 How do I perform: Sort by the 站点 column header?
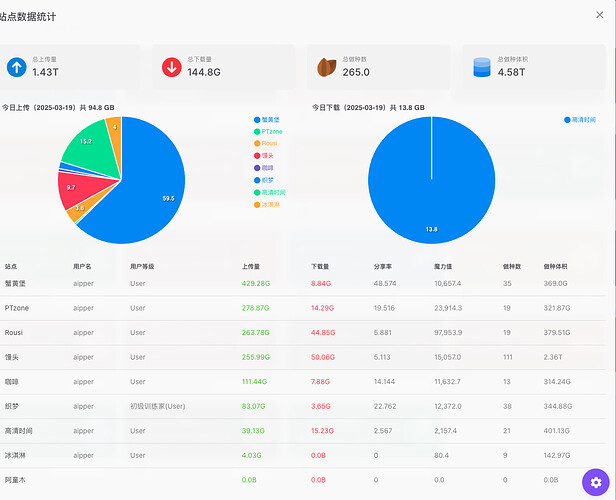pyautogui.click(x=11, y=266)
